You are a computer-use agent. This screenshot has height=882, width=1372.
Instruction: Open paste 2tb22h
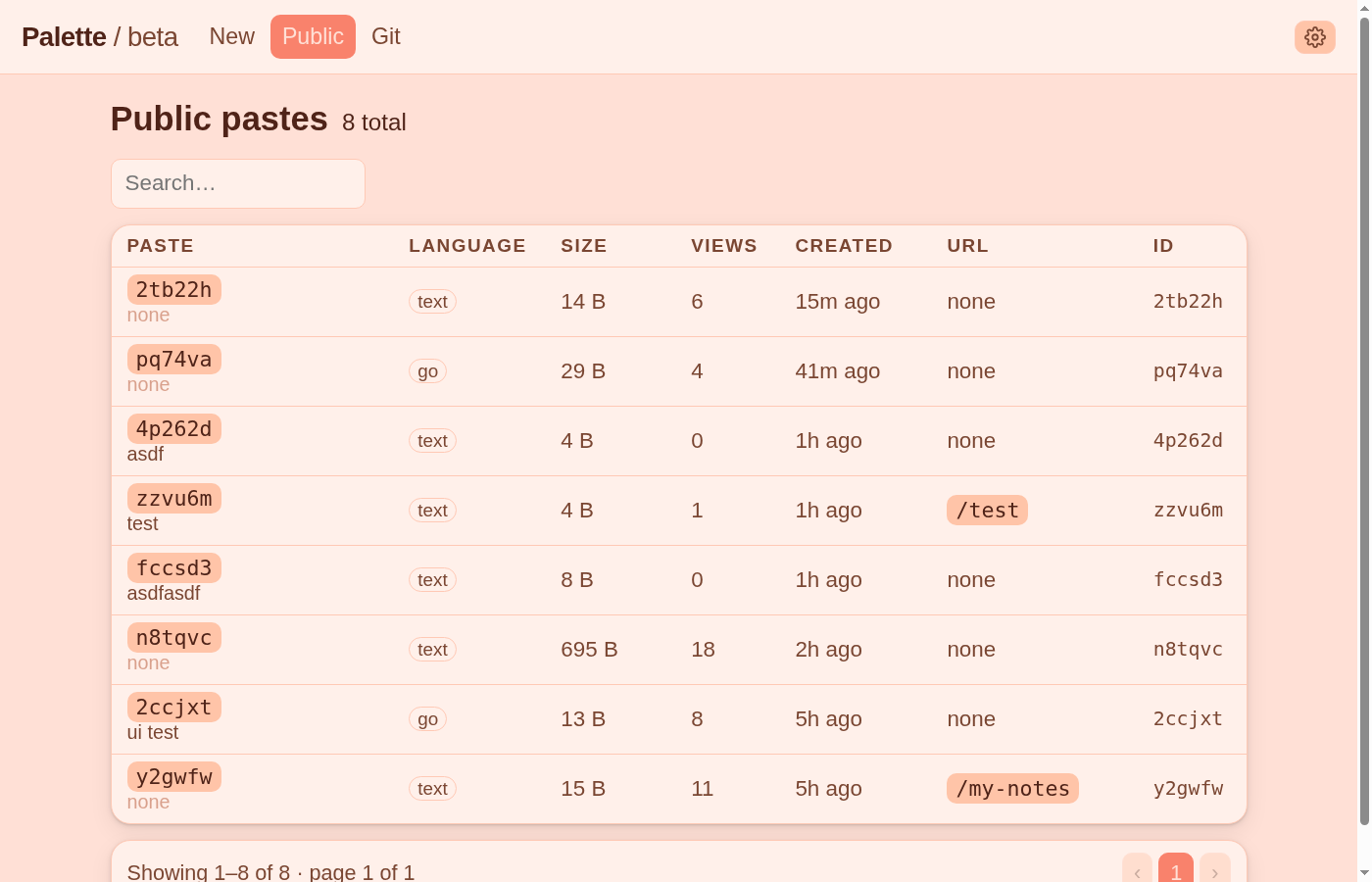174,290
